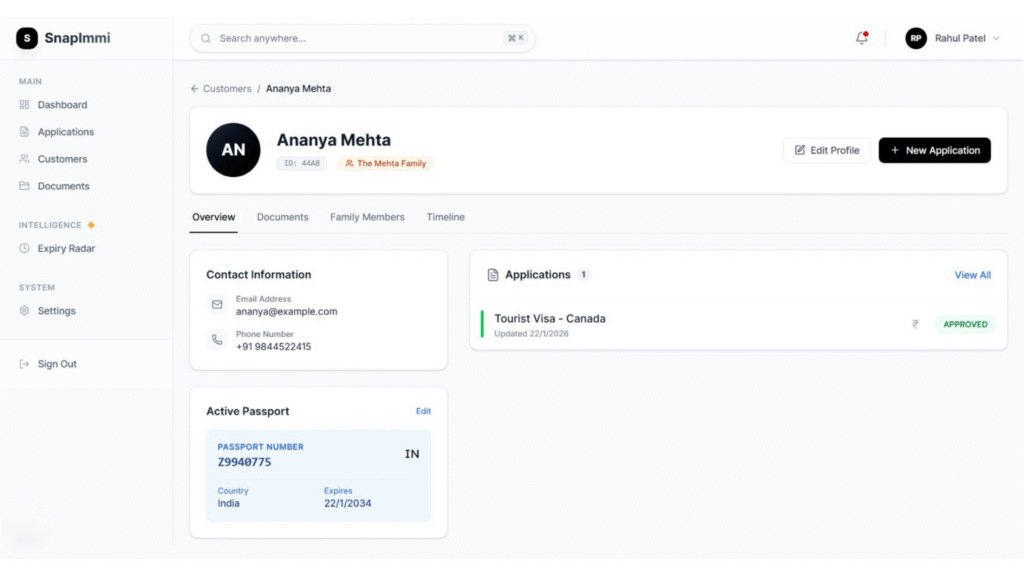
Task: Open Expiry Radar from the sidebar
Action: (x=66, y=248)
